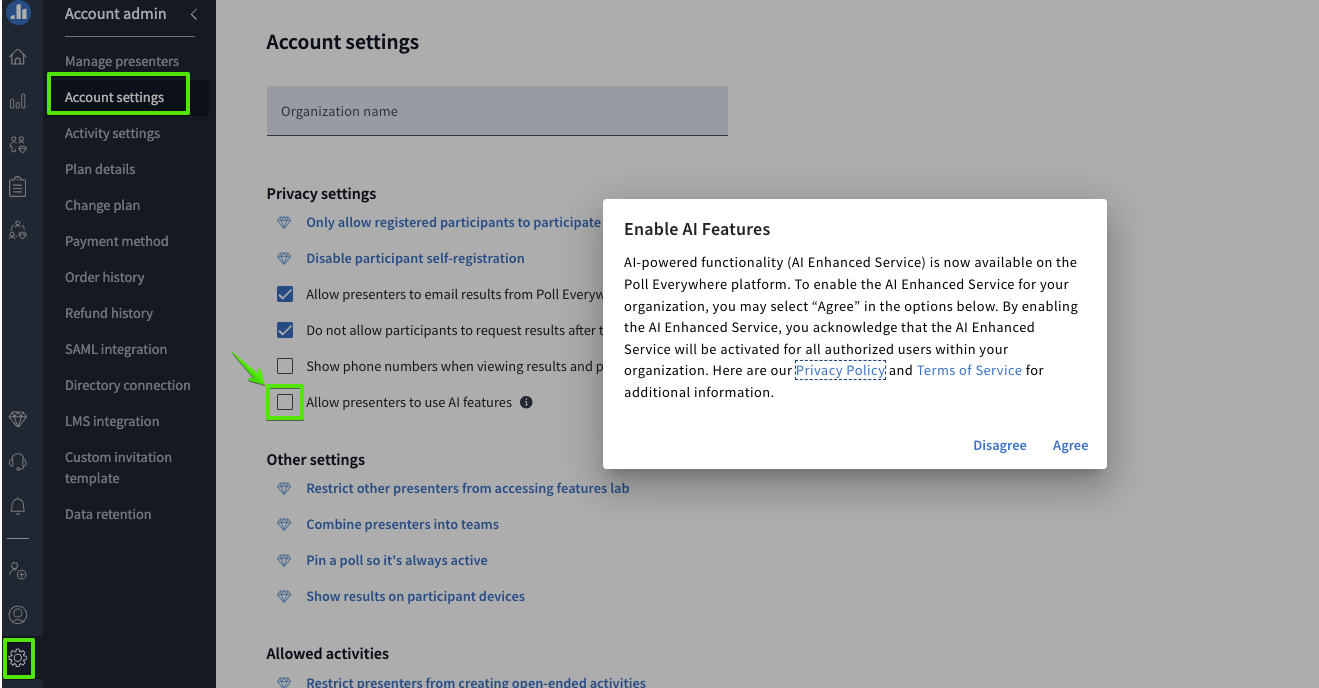Open Data retention settings

(x=108, y=514)
